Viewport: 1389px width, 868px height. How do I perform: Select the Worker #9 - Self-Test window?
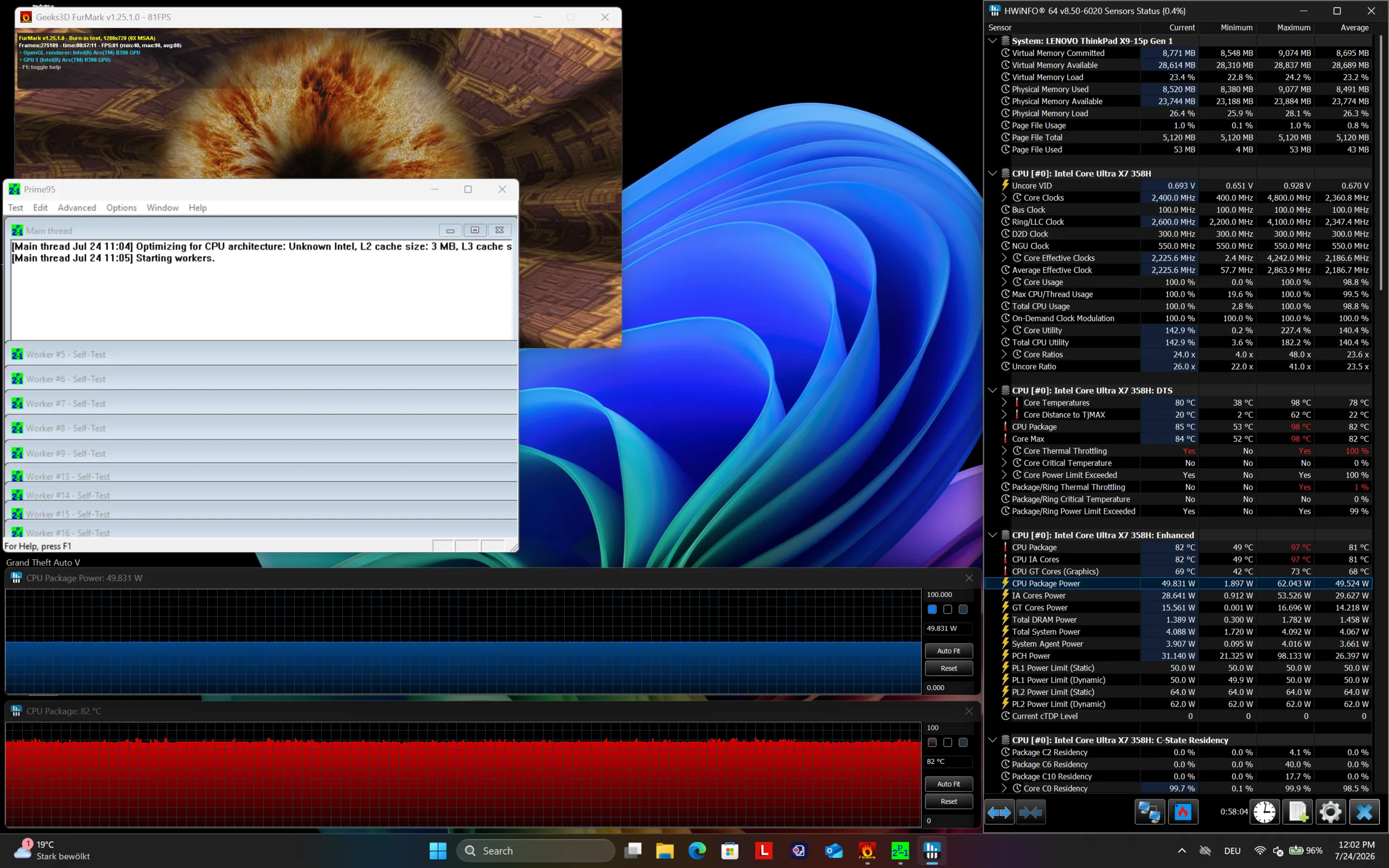tap(262, 454)
